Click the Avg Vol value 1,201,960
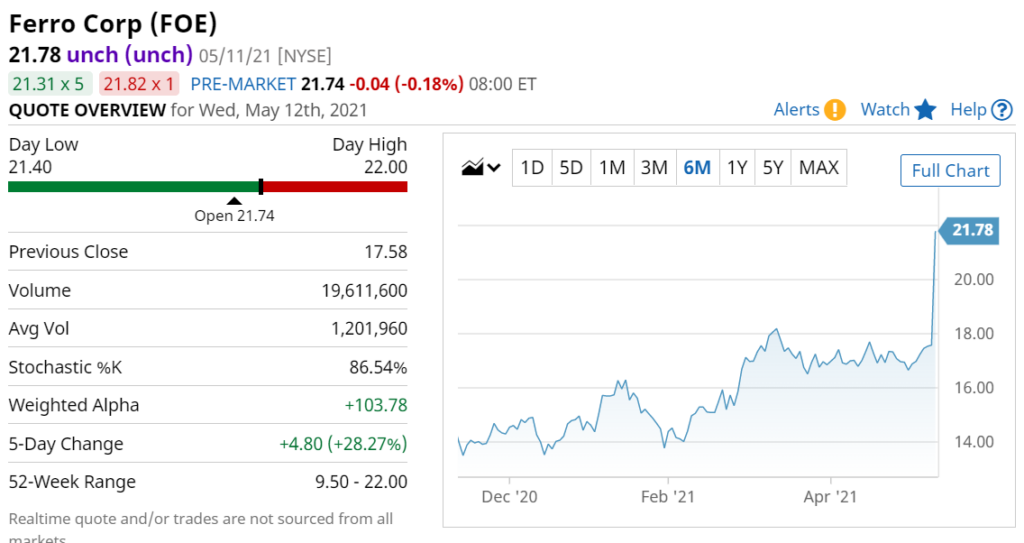This screenshot has width=1024, height=543. tap(369, 329)
